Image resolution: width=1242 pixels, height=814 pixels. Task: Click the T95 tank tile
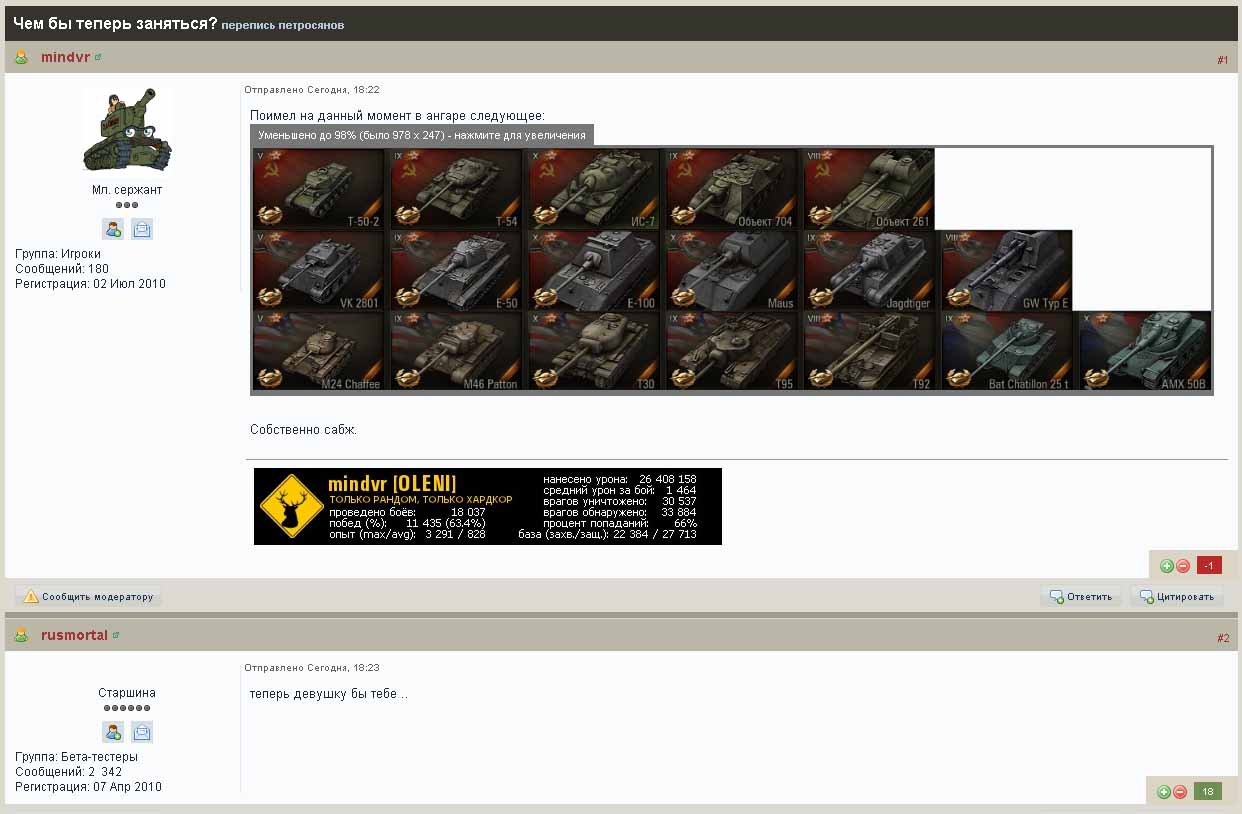tap(733, 352)
